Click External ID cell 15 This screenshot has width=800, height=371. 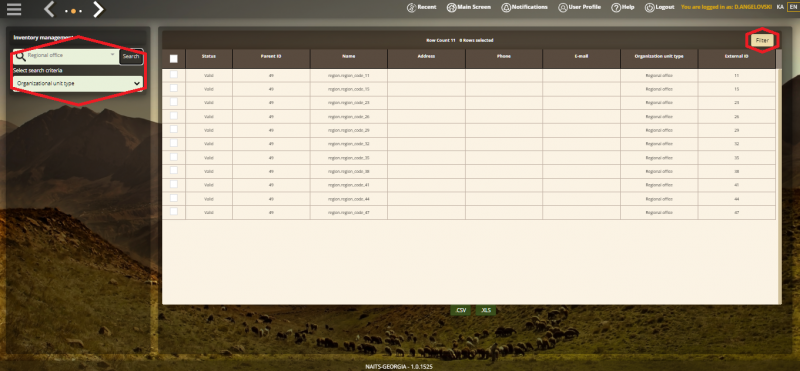point(737,89)
